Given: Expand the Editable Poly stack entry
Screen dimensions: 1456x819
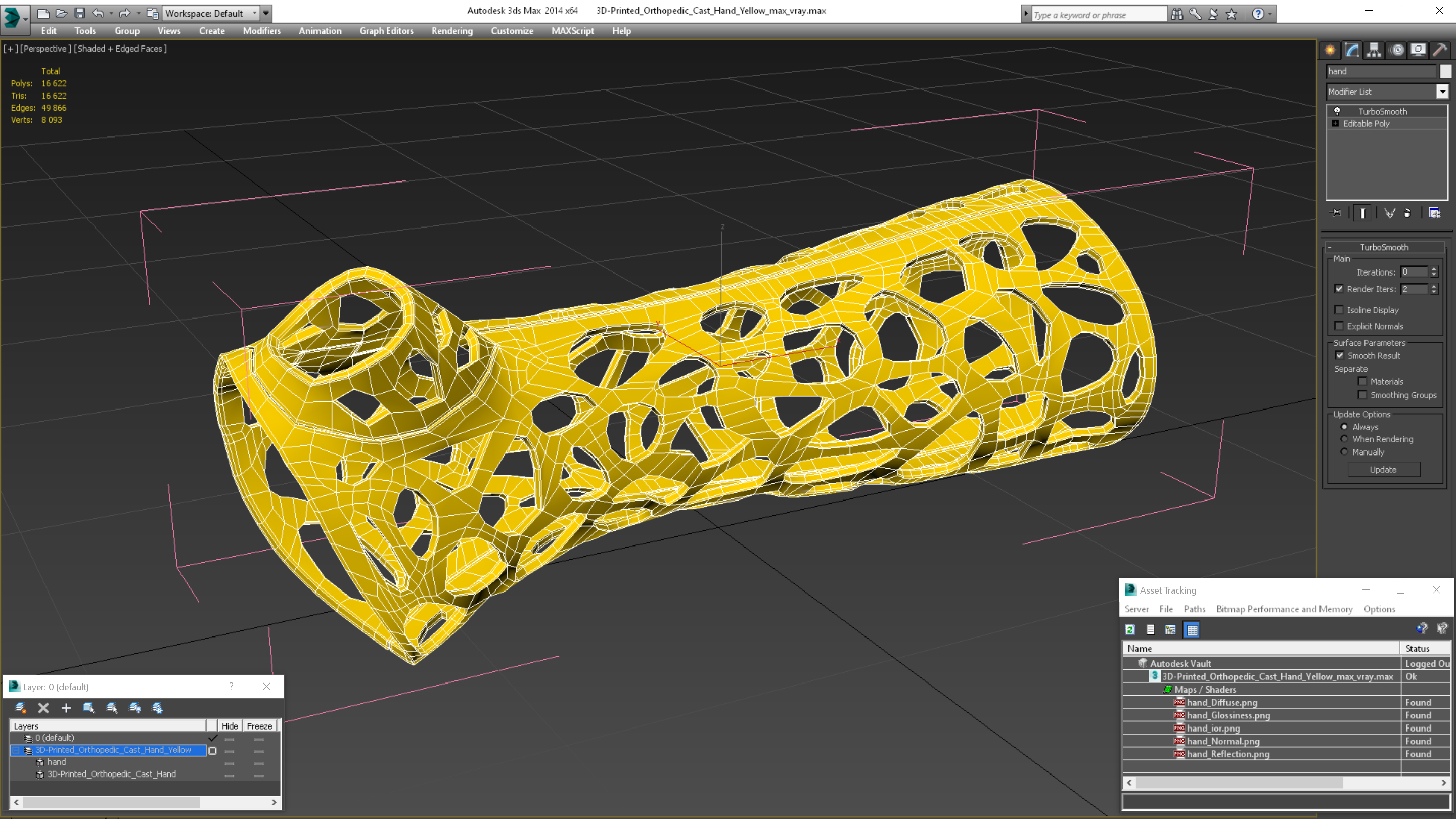Looking at the screenshot, I should (1336, 124).
